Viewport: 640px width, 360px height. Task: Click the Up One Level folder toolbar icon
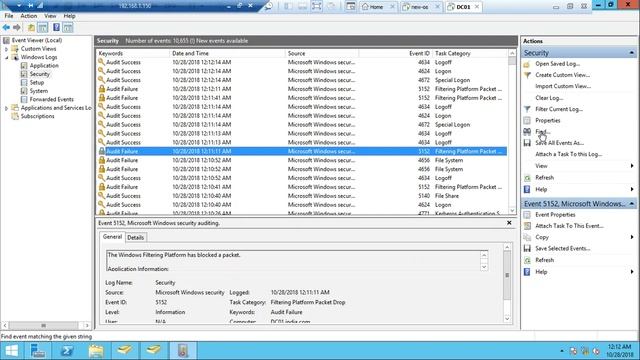pos(31,27)
